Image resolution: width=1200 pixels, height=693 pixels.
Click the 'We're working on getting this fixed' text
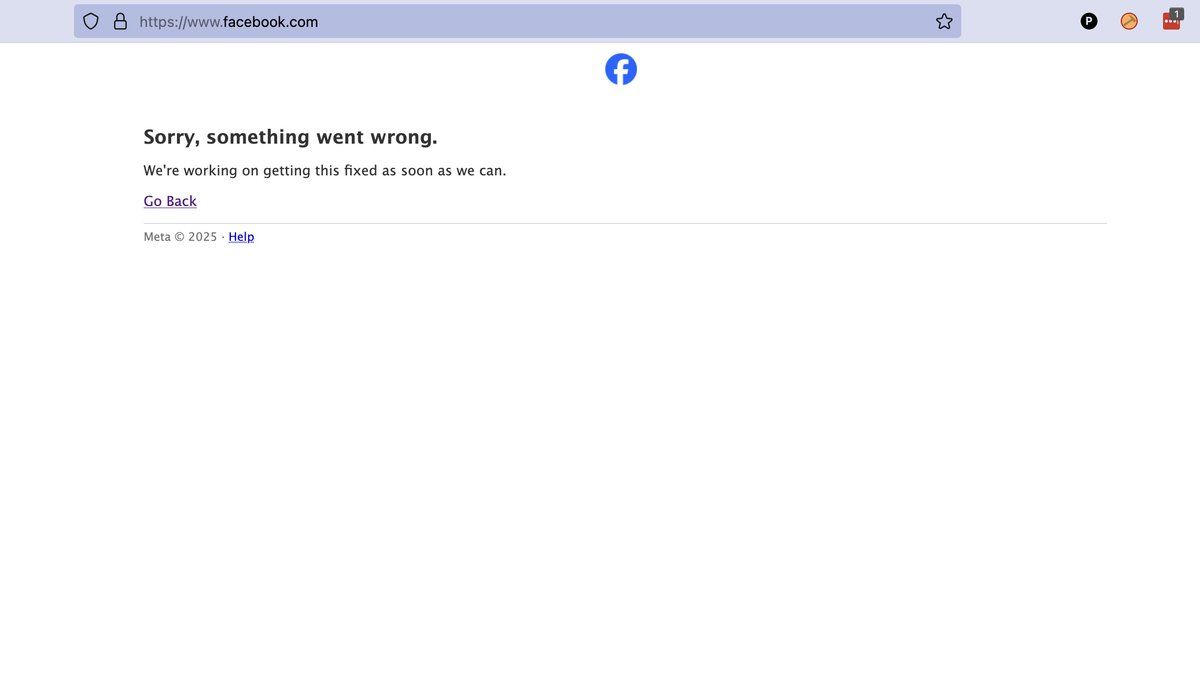(x=325, y=170)
